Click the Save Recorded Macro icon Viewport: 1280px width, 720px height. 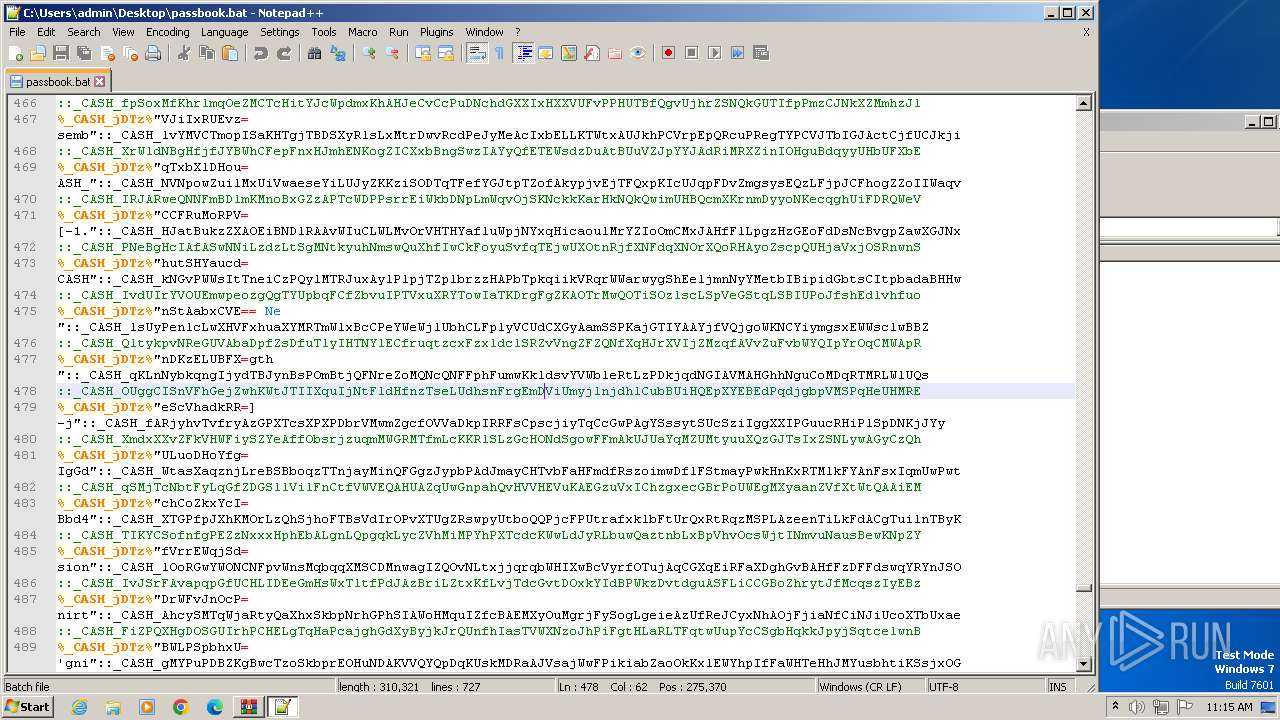[x=761, y=53]
